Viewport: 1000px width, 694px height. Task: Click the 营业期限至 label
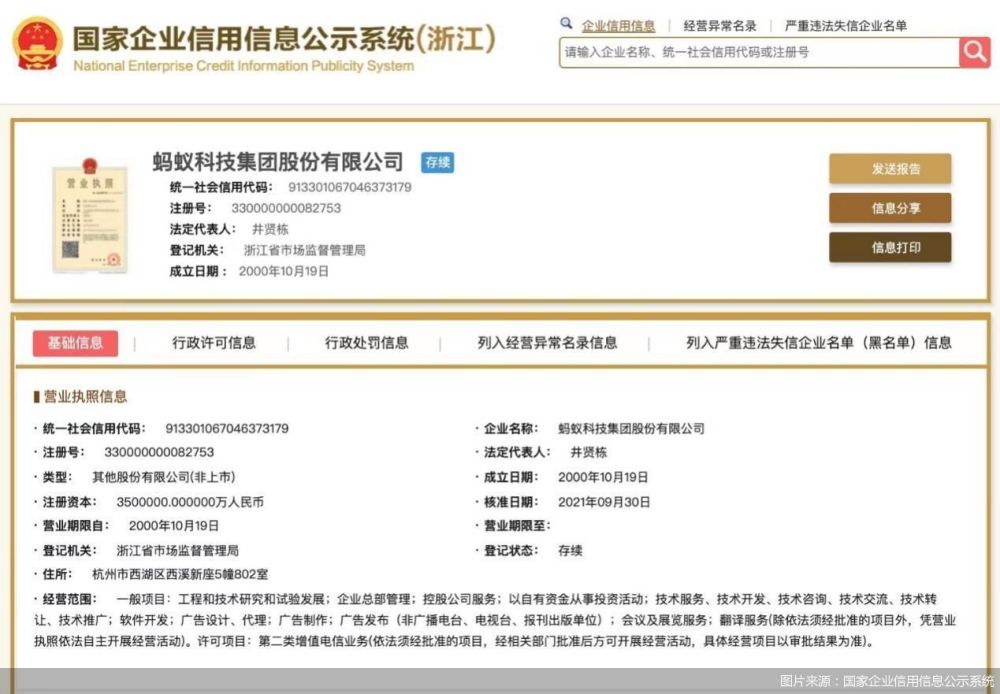[517, 526]
